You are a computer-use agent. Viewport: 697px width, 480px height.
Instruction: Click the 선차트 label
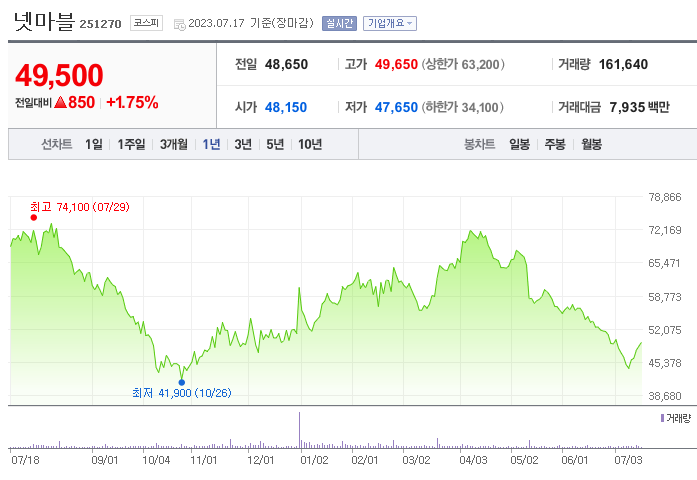point(56,144)
